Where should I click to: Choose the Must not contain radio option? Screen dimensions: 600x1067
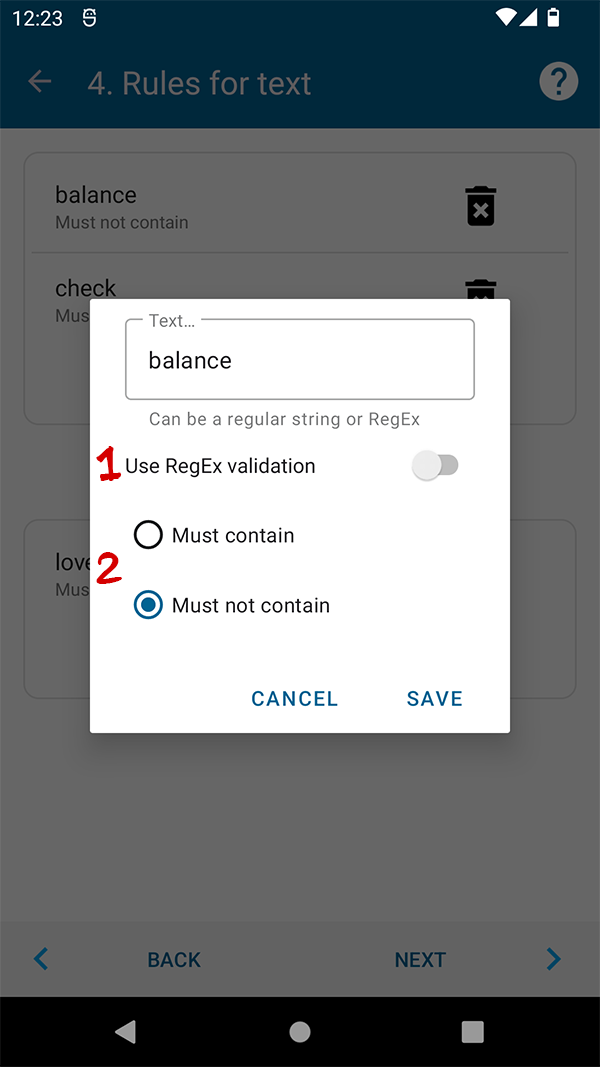(x=148, y=605)
